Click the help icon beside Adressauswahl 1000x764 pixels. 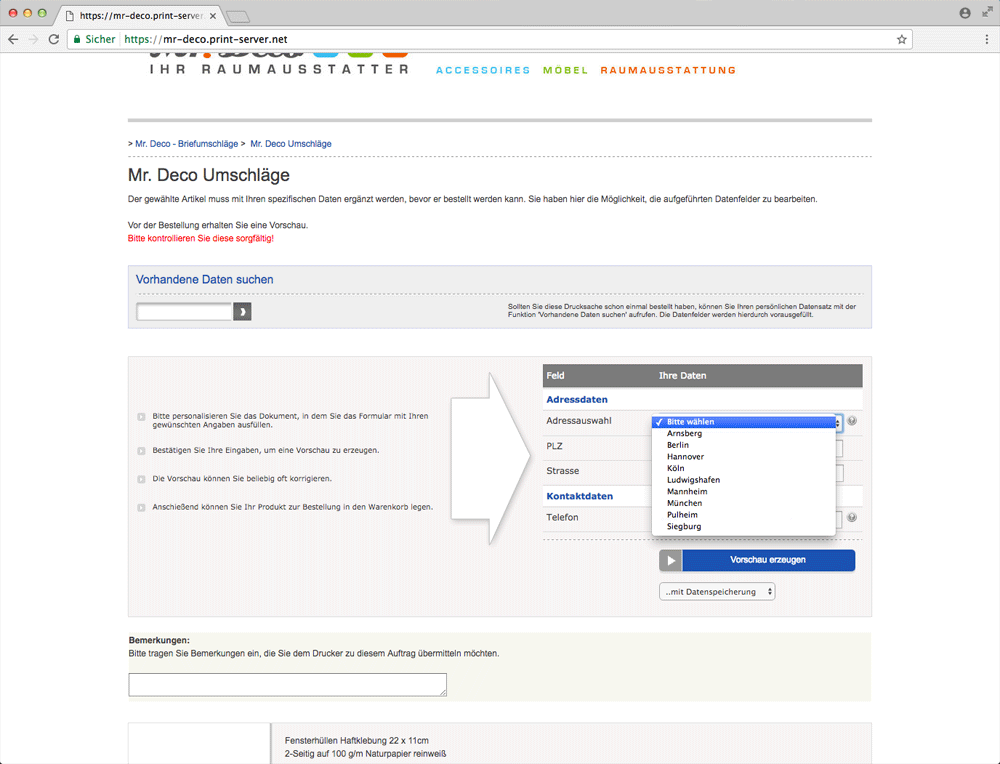pyautogui.click(x=851, y=421)
